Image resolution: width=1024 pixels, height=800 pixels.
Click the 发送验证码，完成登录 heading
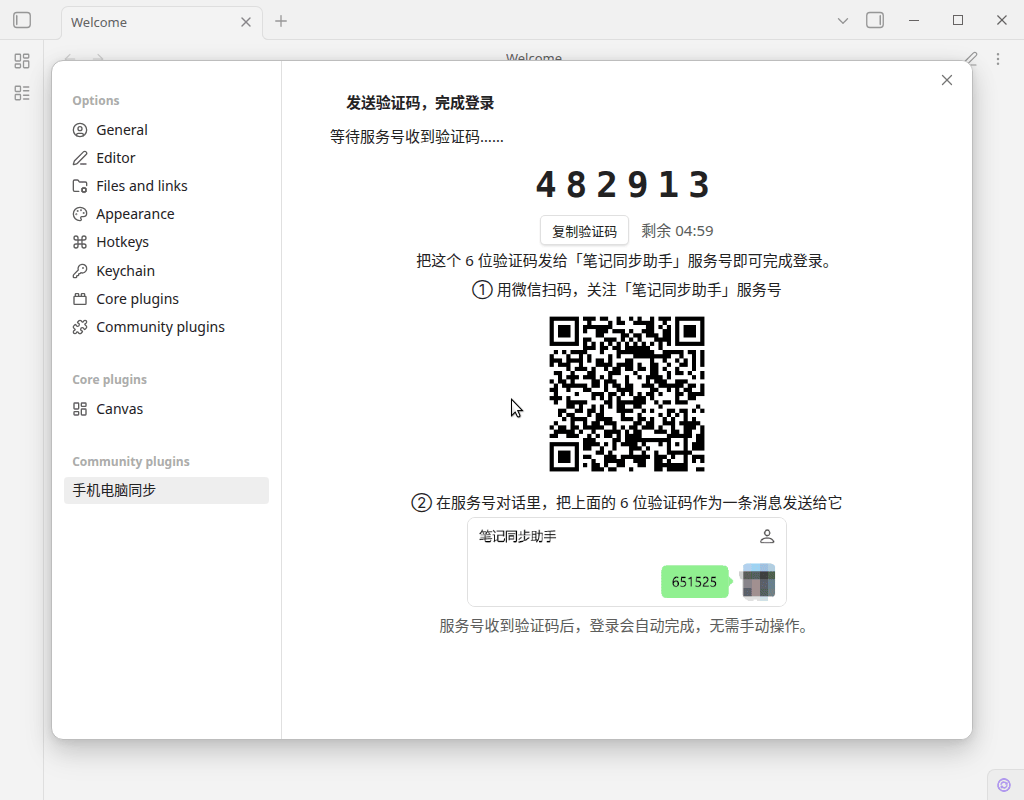[x=420, y=103]
